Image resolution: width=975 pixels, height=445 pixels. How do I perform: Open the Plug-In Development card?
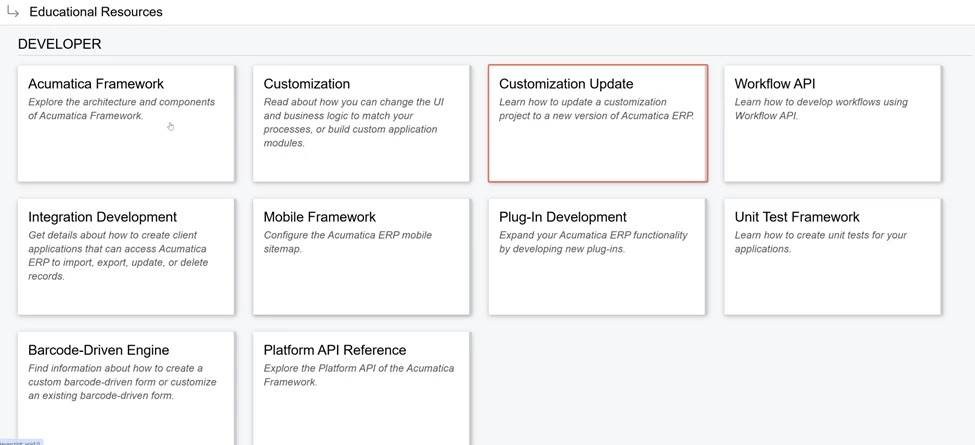[597, 257]
